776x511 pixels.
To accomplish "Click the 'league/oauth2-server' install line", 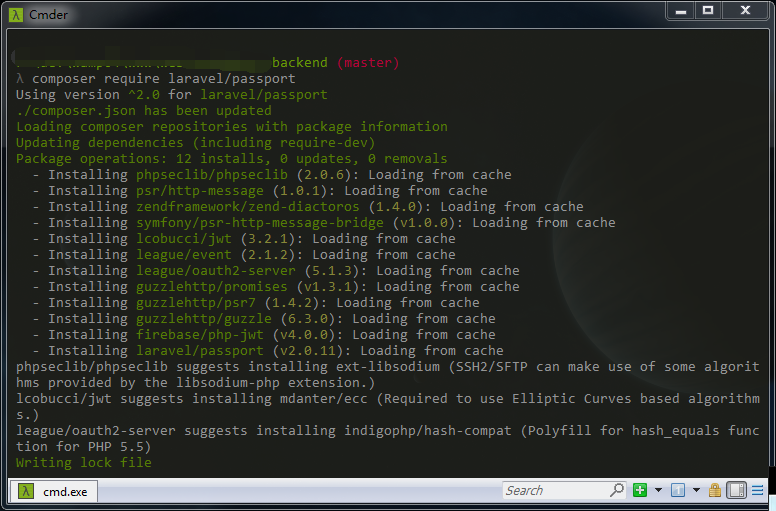I will [276, 271].
